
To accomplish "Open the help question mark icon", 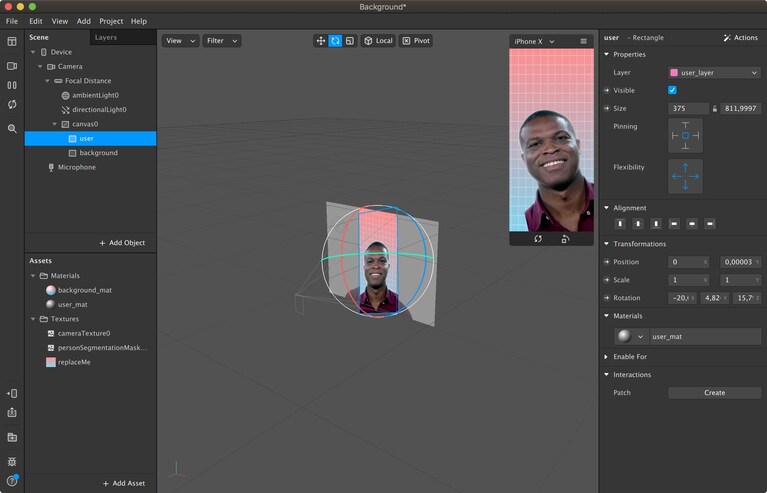I will click(x=12, y=481).
